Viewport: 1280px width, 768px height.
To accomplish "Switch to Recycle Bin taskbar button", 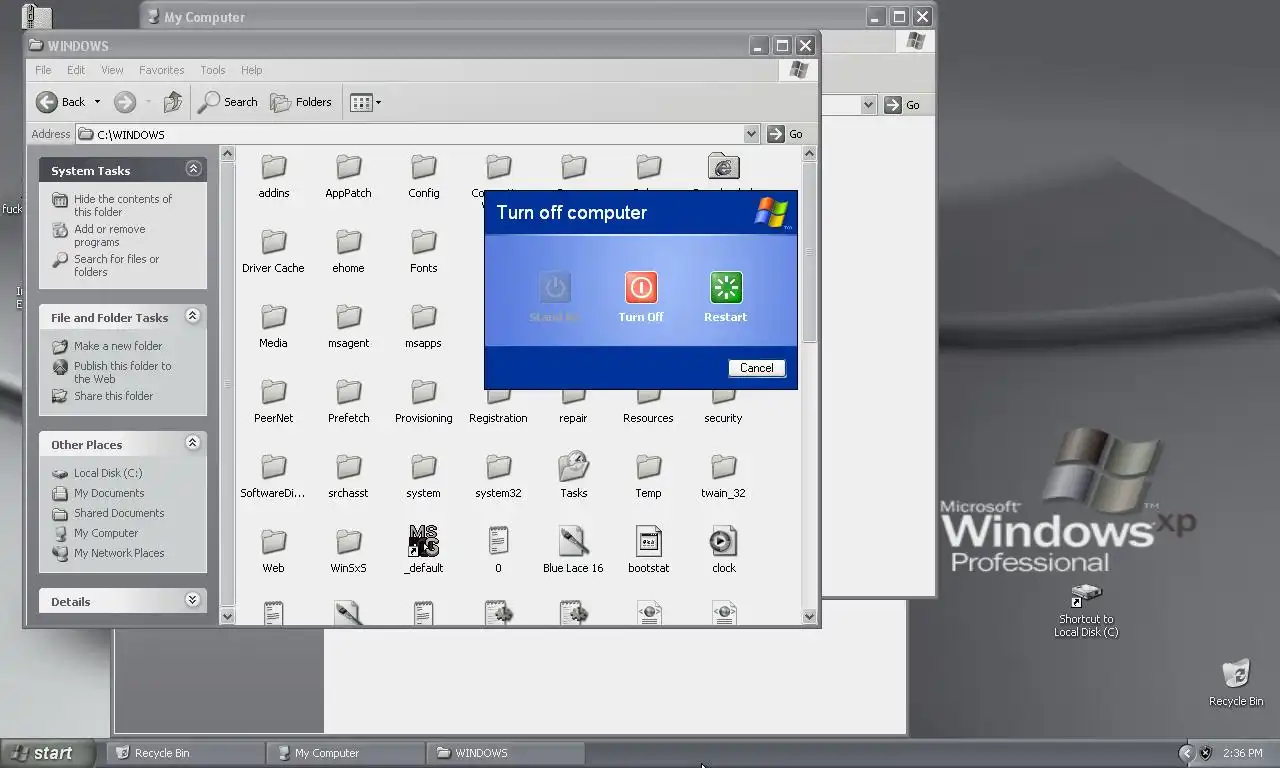I will pos(186,753).
